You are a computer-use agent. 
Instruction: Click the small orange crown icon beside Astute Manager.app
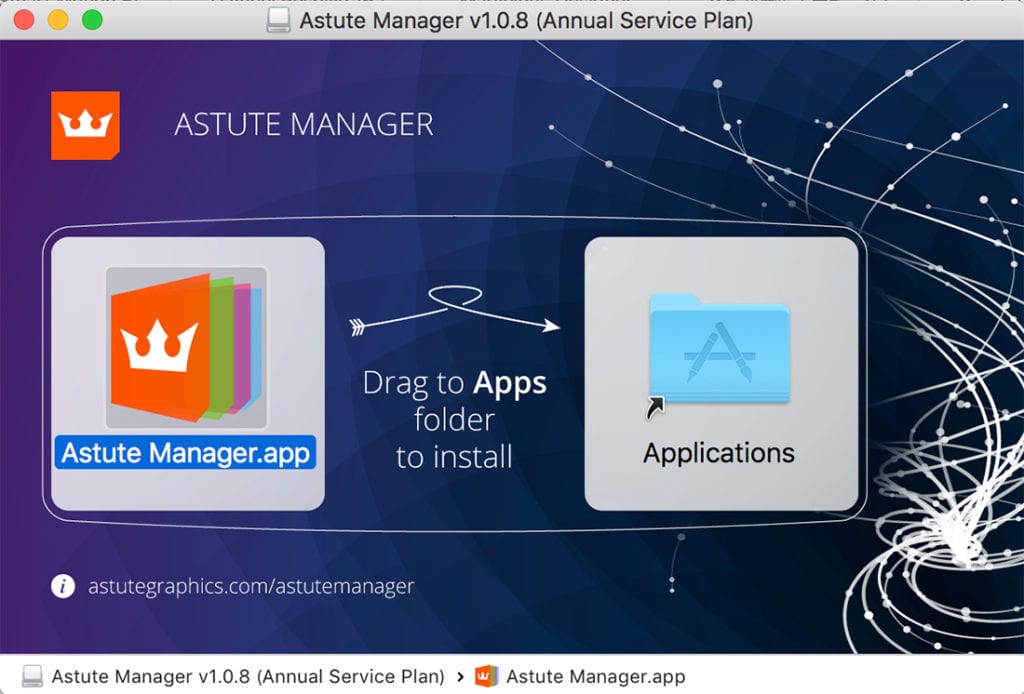click(x=486, y=675)
